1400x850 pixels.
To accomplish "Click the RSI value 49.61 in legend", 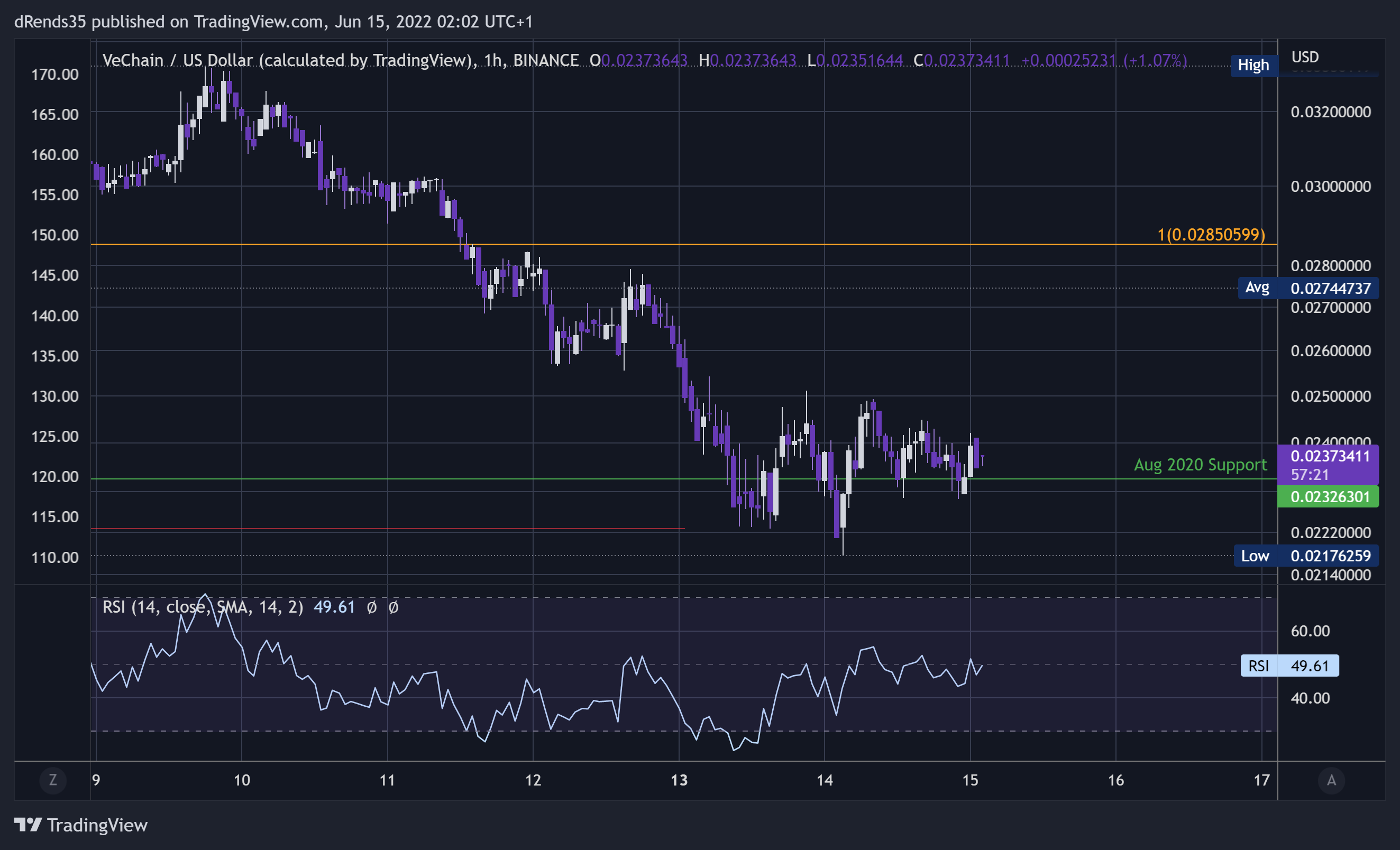I will 334,607.
